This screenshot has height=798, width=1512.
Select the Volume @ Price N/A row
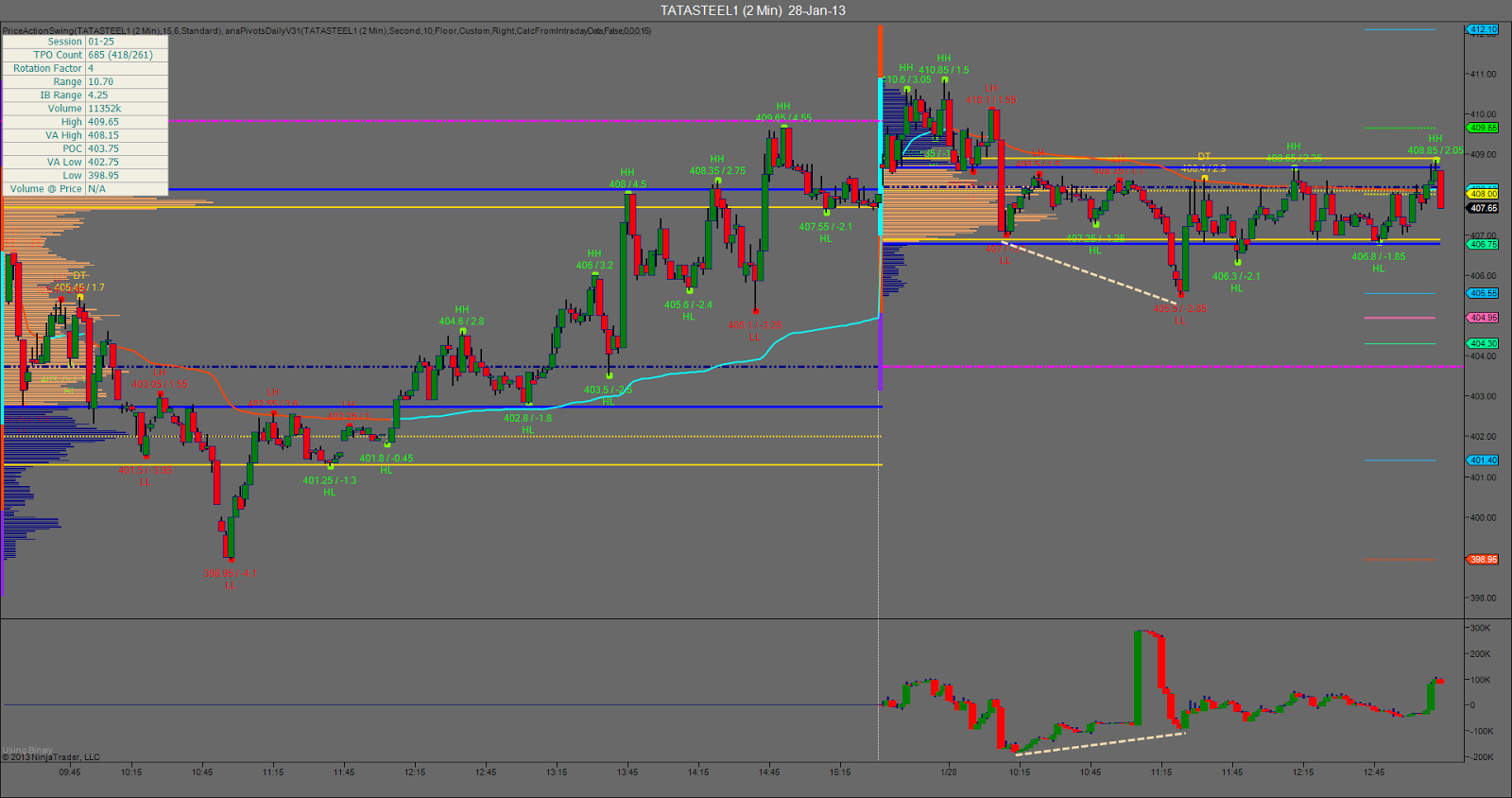(x=85, y=188)
